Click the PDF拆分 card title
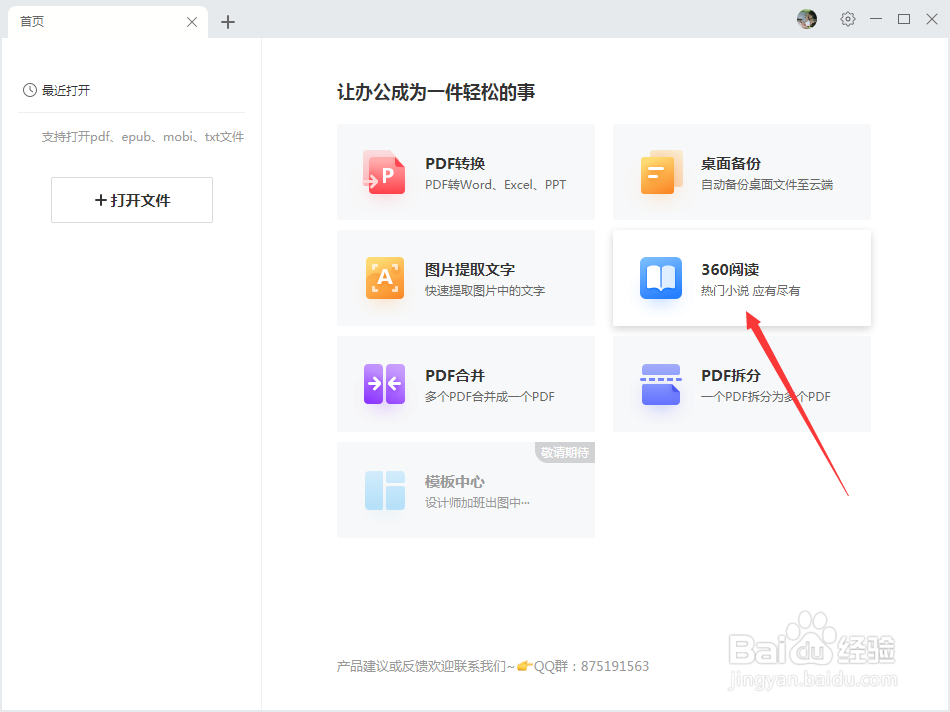Screen dimensions: 950x712 [731, 376]
